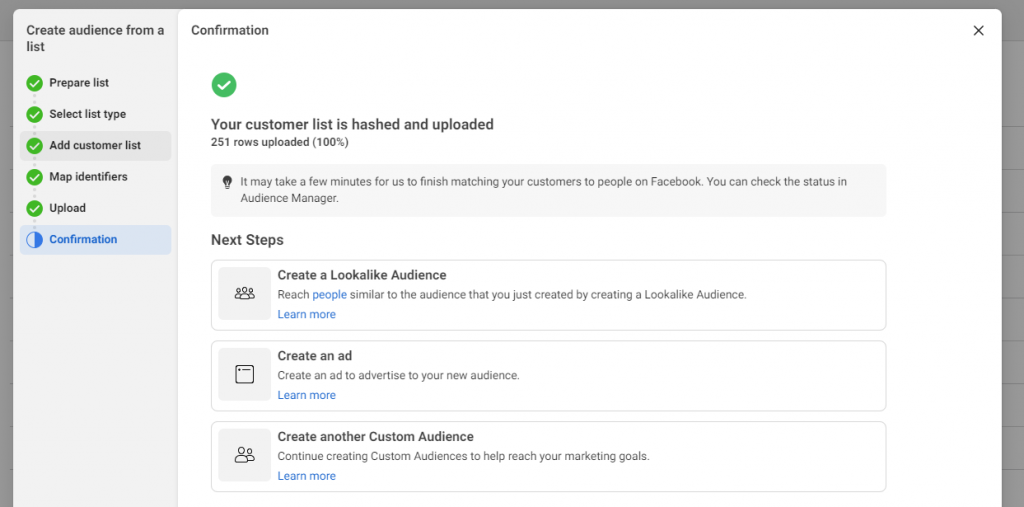Go to the Prepare list step
This screenshot has width=1024, height=507.
point(79,83)
